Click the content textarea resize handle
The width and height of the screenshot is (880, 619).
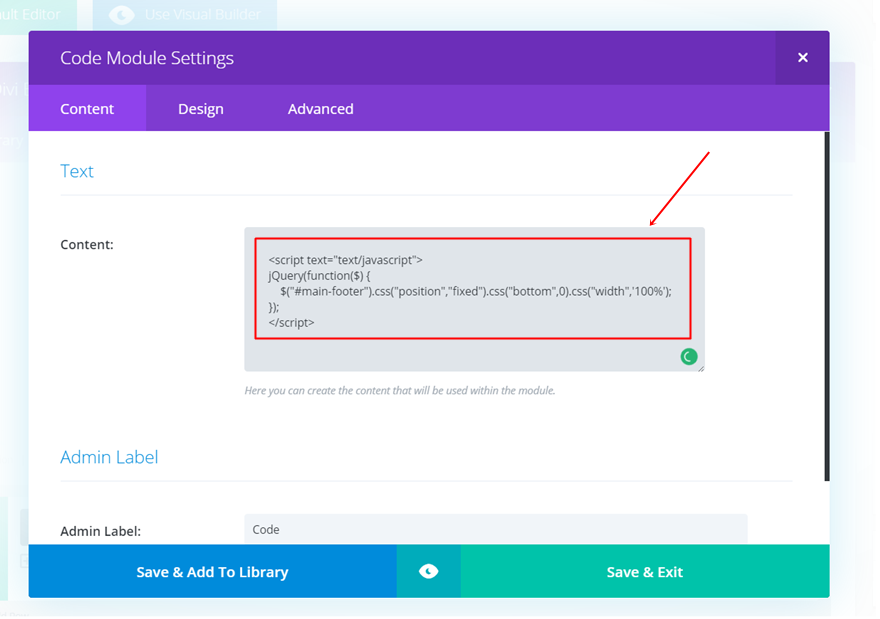pos(700,367)
